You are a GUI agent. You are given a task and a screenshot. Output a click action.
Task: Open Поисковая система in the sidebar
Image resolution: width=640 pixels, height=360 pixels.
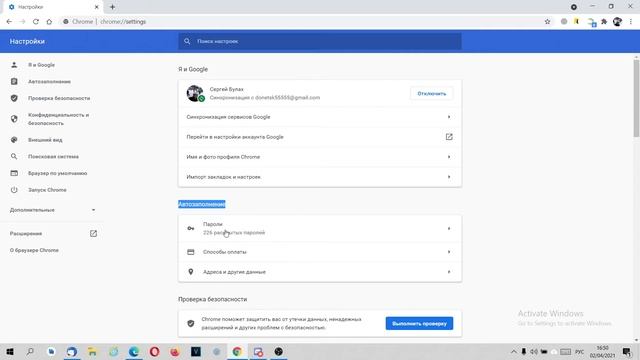53,157
